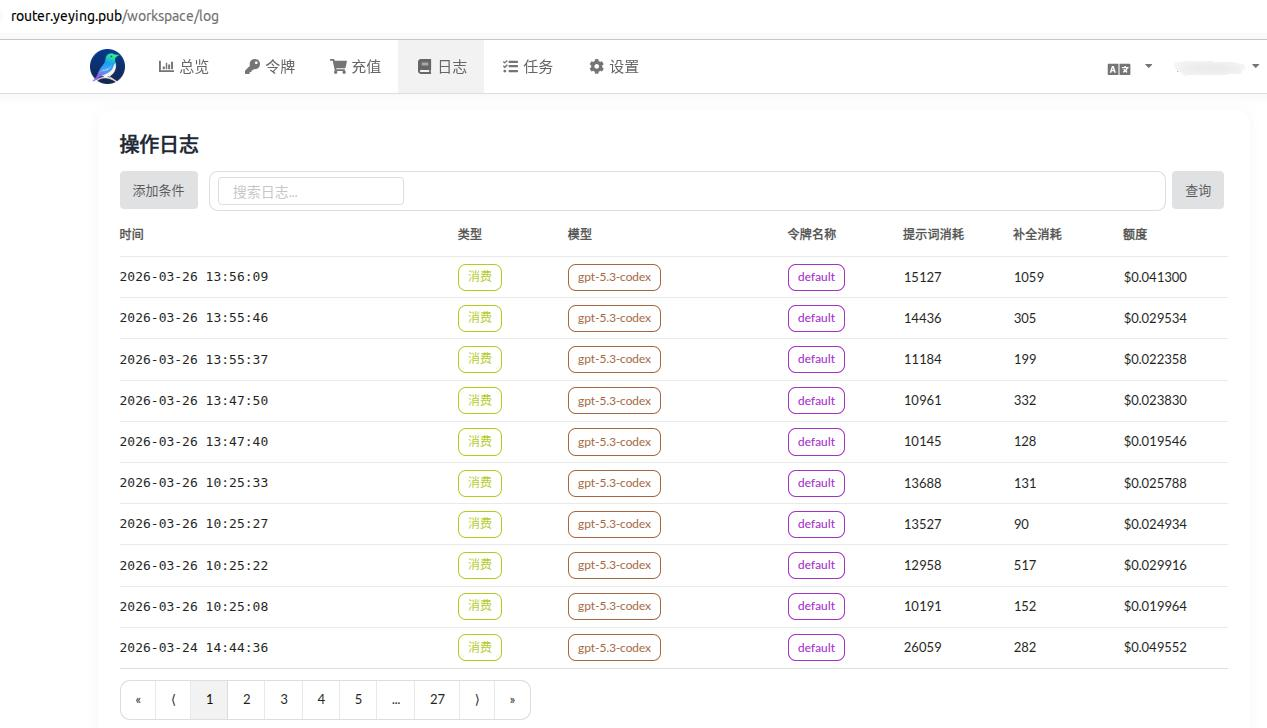Open the 任务 tasks page
This screenshot has height=728, width=1267.
pos(527,67)
